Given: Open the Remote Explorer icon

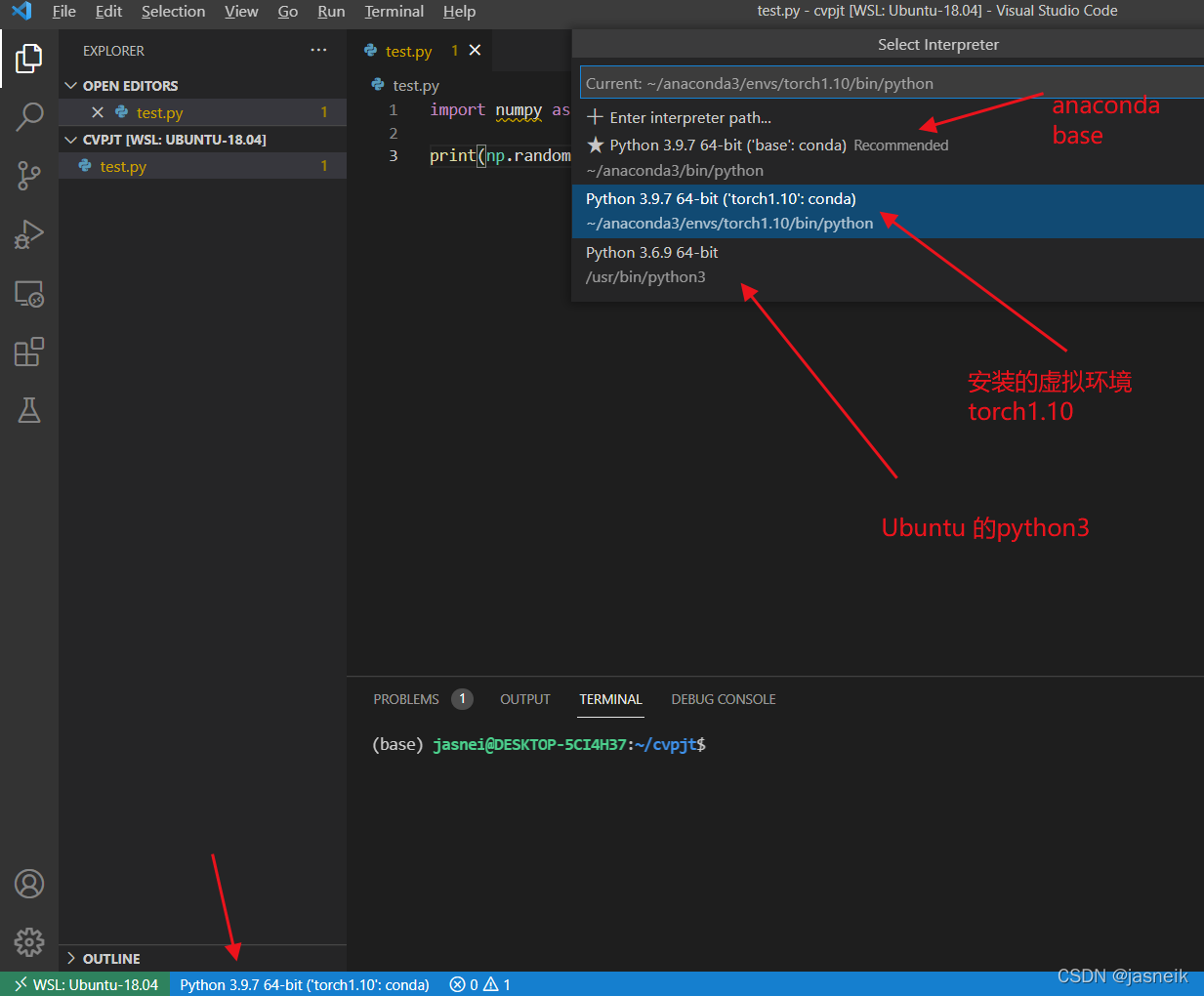Looking at the screenshot, I should [29, 293].
